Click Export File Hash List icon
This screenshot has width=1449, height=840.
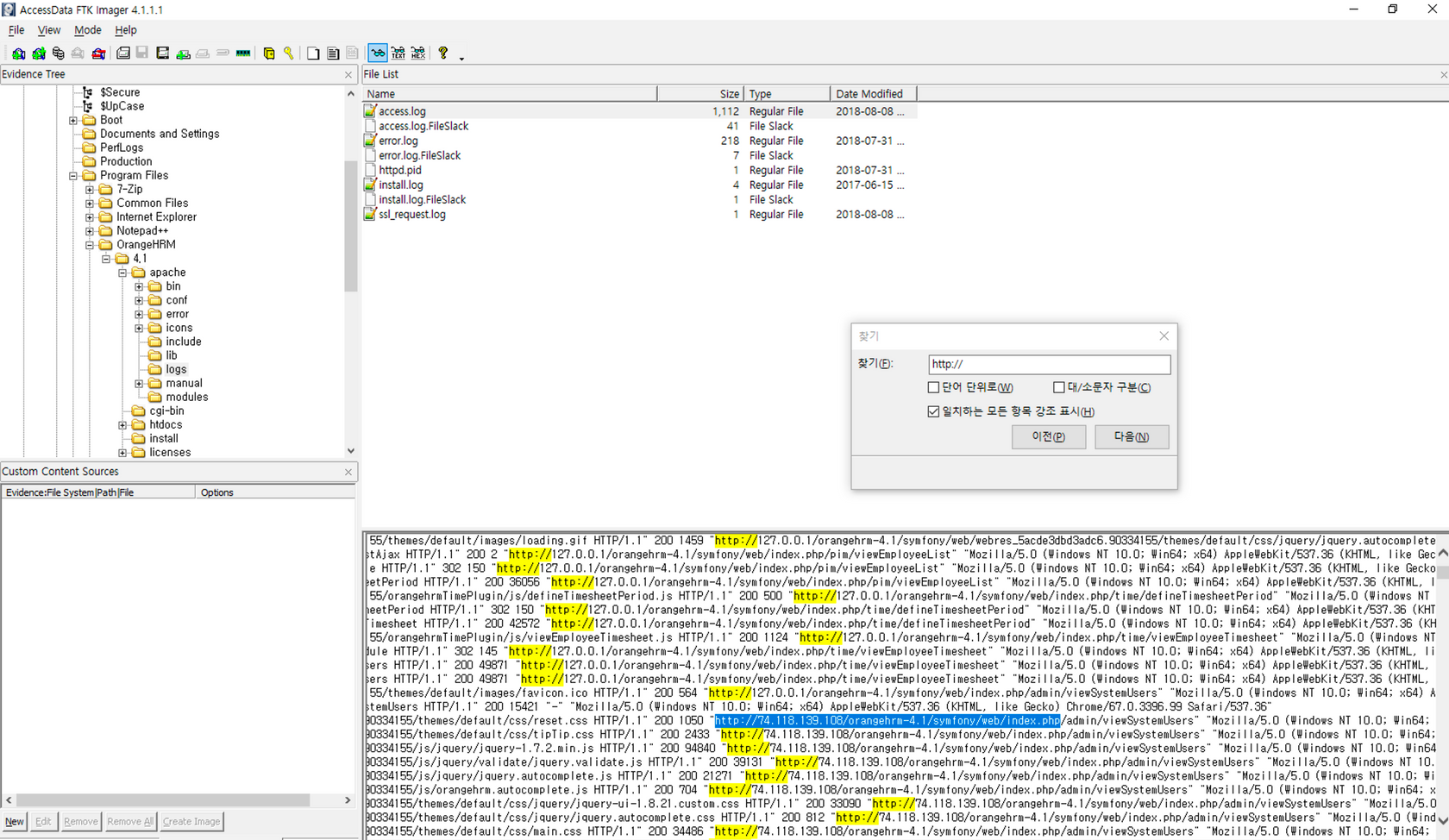tap(333, 53)
